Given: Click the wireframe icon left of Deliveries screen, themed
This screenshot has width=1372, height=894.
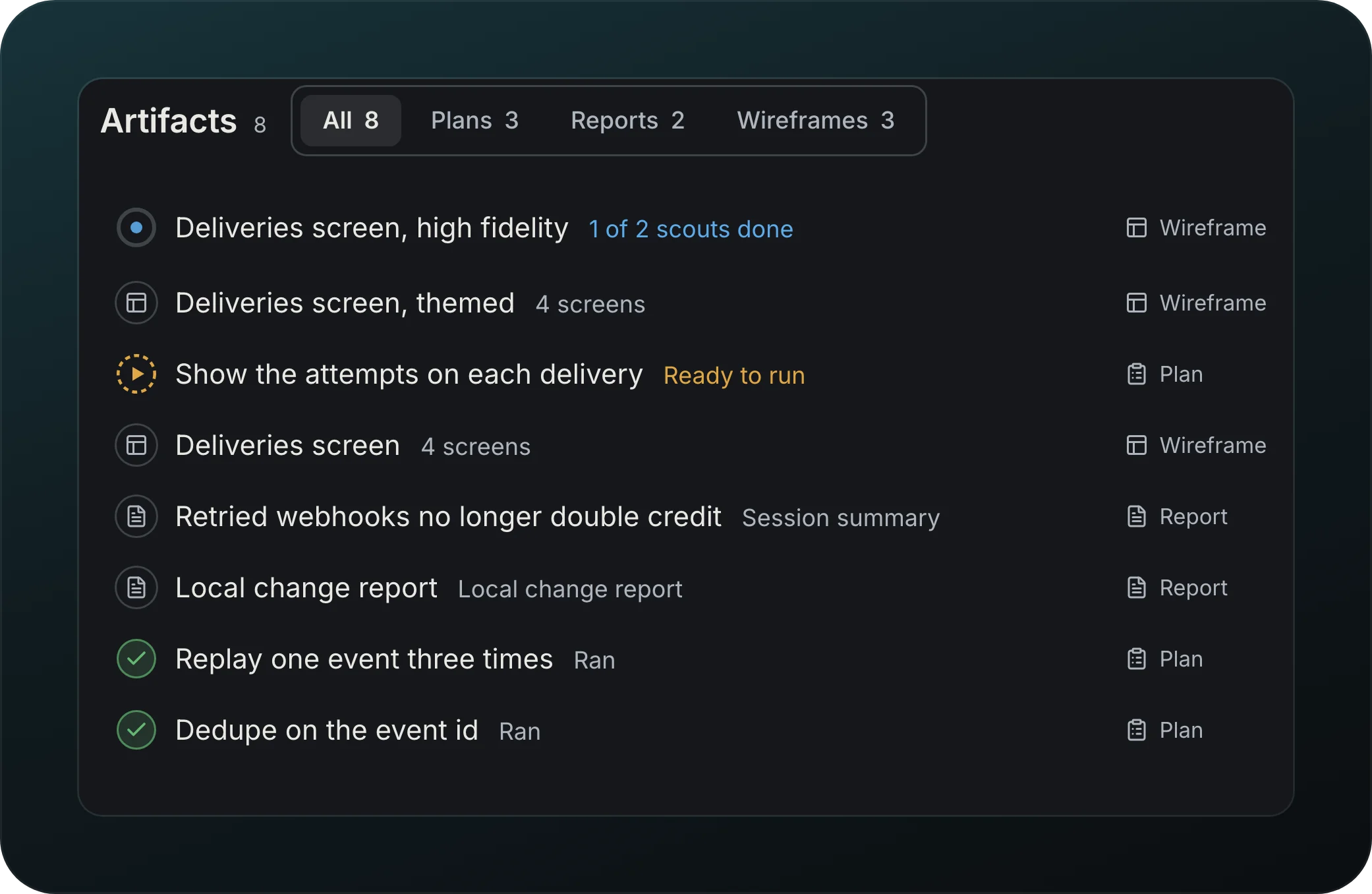Looking at the screenshot, I should click(x=136, y=303).
